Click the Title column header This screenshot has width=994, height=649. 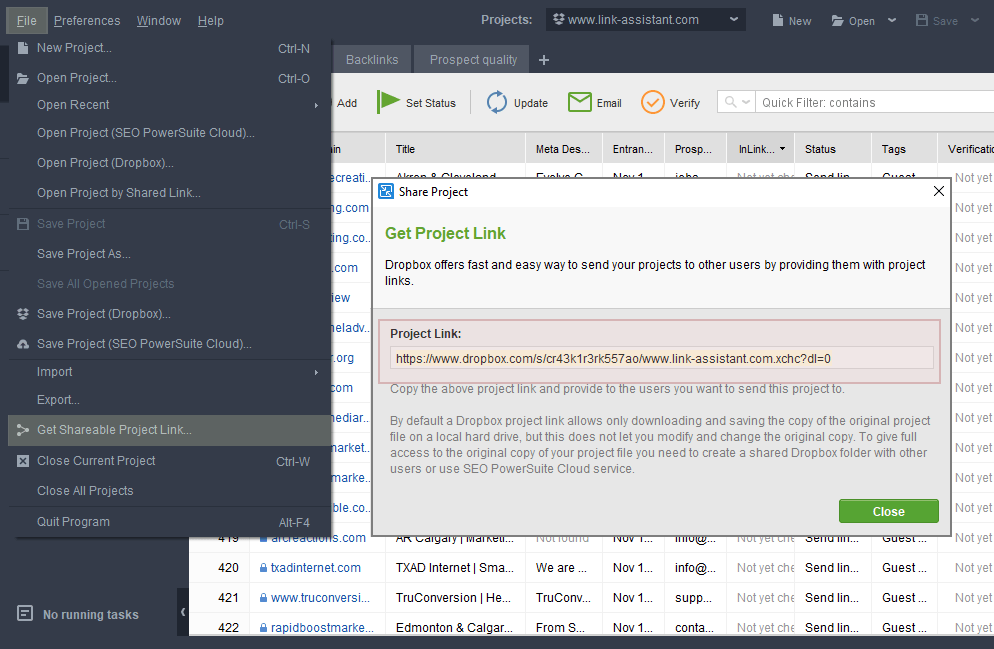click(x=455, y=149)
